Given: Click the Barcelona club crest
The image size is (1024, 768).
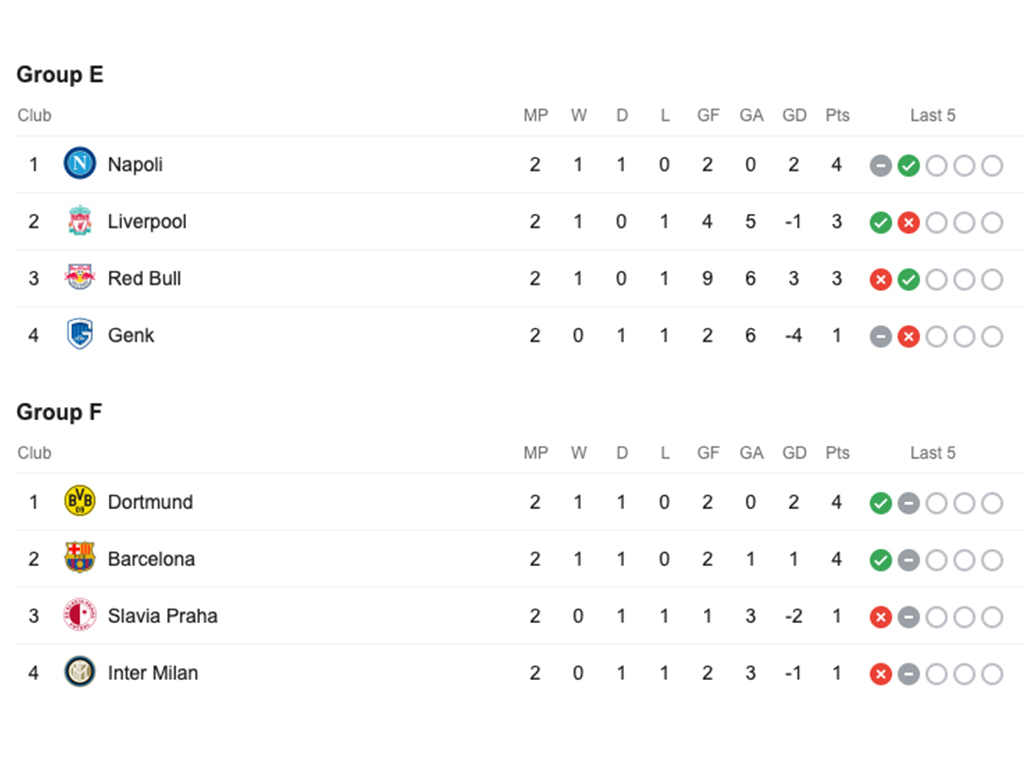Looking at the screenshot, I should 80,558.
